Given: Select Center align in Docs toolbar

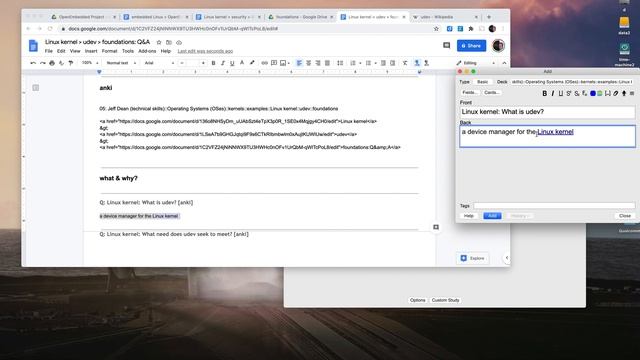Looking at the screenshot, I should (x=309, y=63).
